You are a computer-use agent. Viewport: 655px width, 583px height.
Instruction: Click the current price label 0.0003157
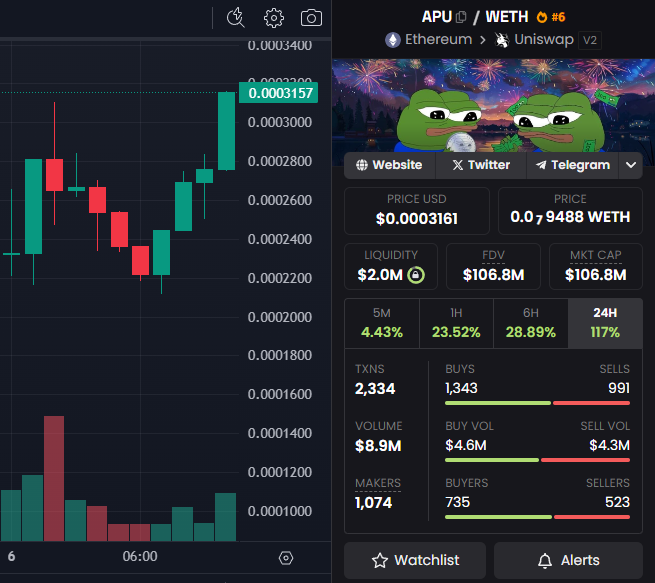tap(279, 93)
